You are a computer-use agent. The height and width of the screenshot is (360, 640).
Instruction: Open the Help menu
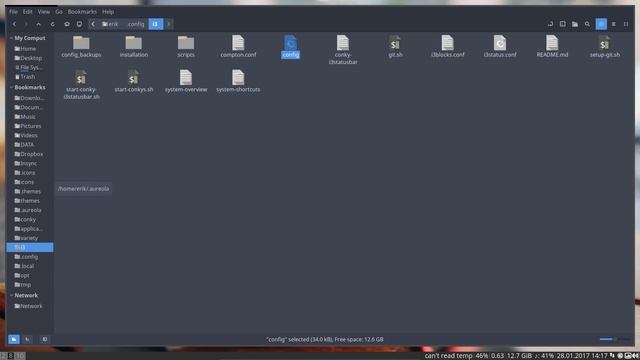pos(108,12)
